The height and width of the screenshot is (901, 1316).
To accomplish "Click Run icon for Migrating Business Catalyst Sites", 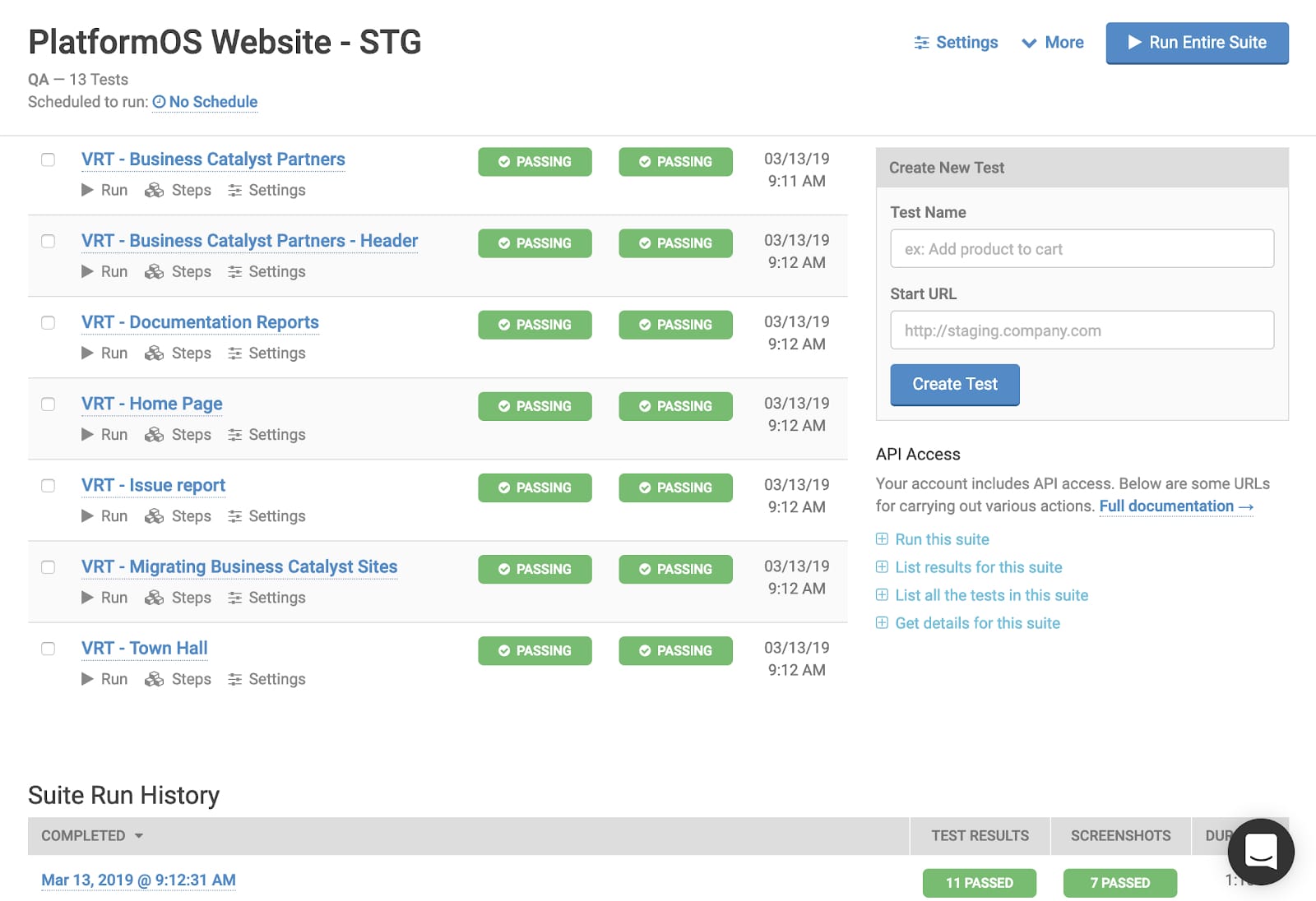I will (x=87, y=598).
